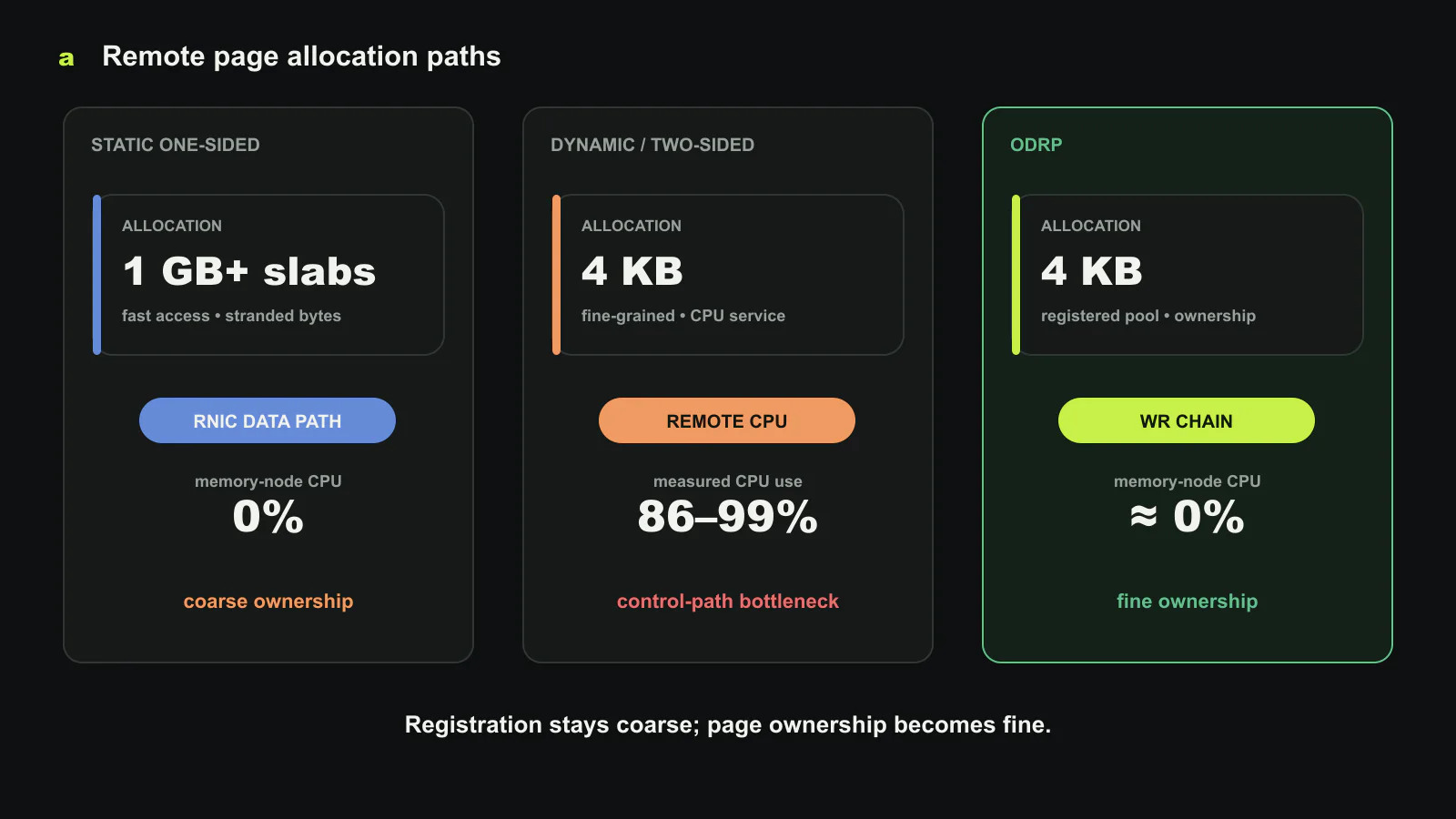Screen dimensions: 1456x819
Task: Click the 'fine ownership' label
Action: coord(1188,602)
